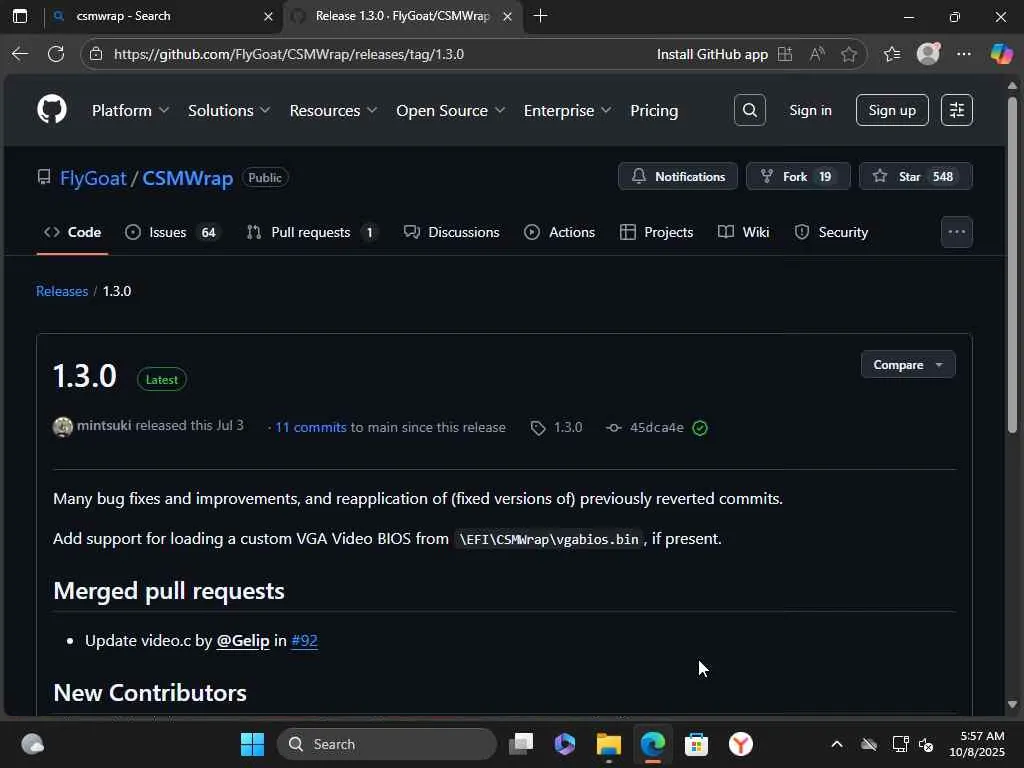Image resolution: width=1024 pixels, height=768 pixels.
Task: View site information via the lock icon
Action: pyautogui.click(x=96, y=54)
